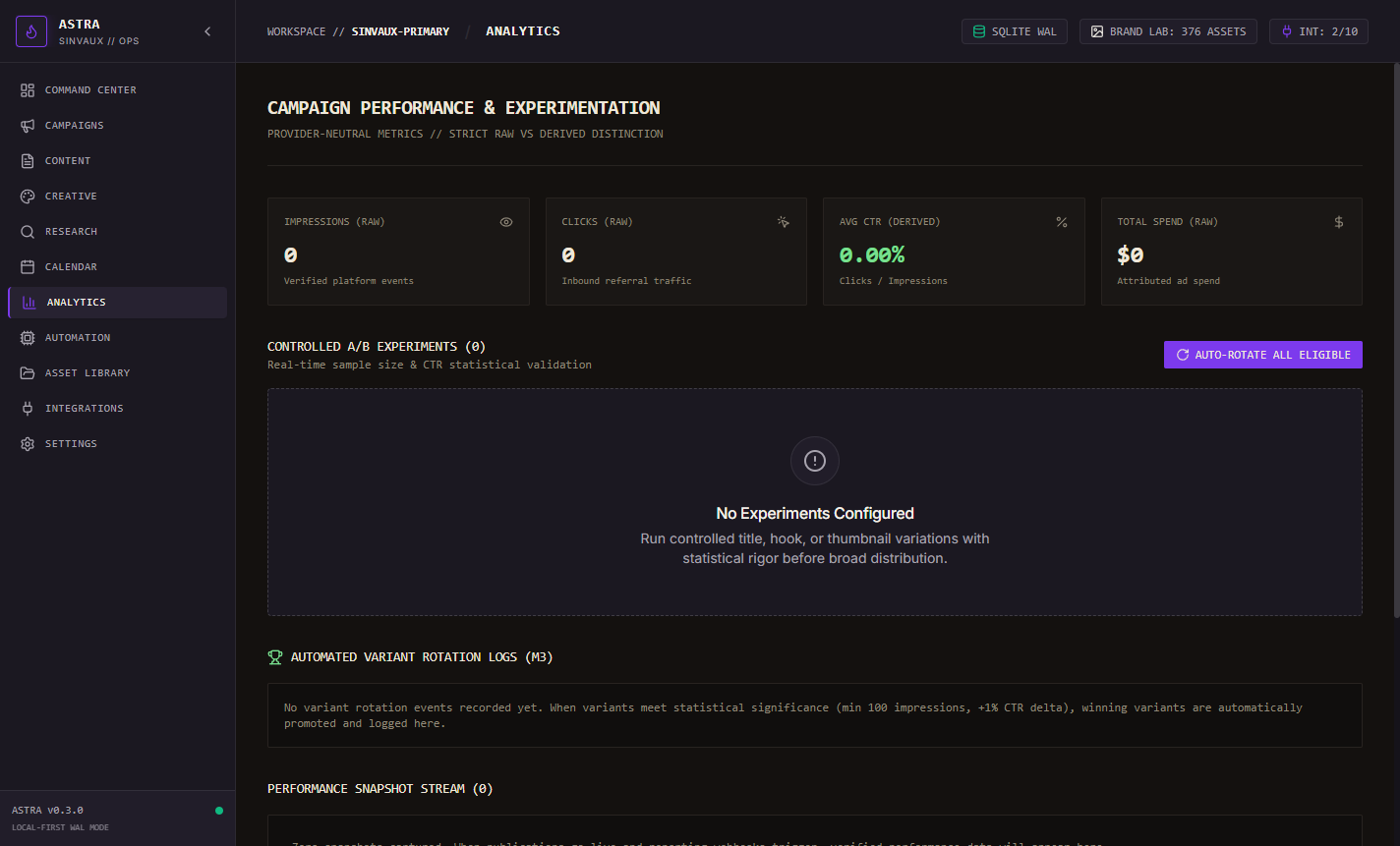Click the Integrations plug icon in sidebar
The width and height of the screenshot is (1400, 846).
point(28,409)
